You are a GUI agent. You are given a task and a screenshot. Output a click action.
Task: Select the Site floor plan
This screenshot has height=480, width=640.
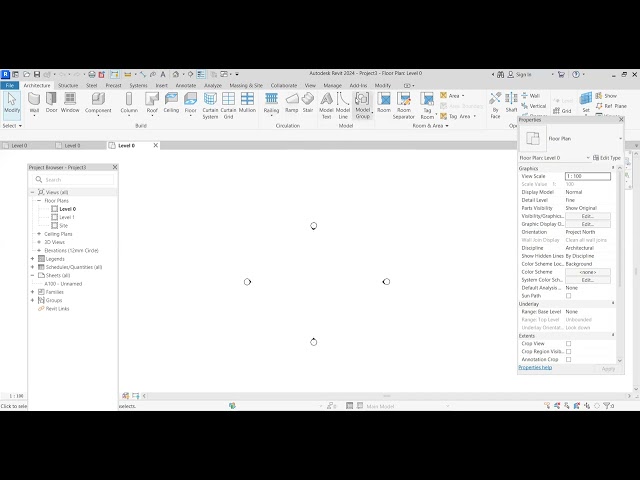(x=63, y=226)
